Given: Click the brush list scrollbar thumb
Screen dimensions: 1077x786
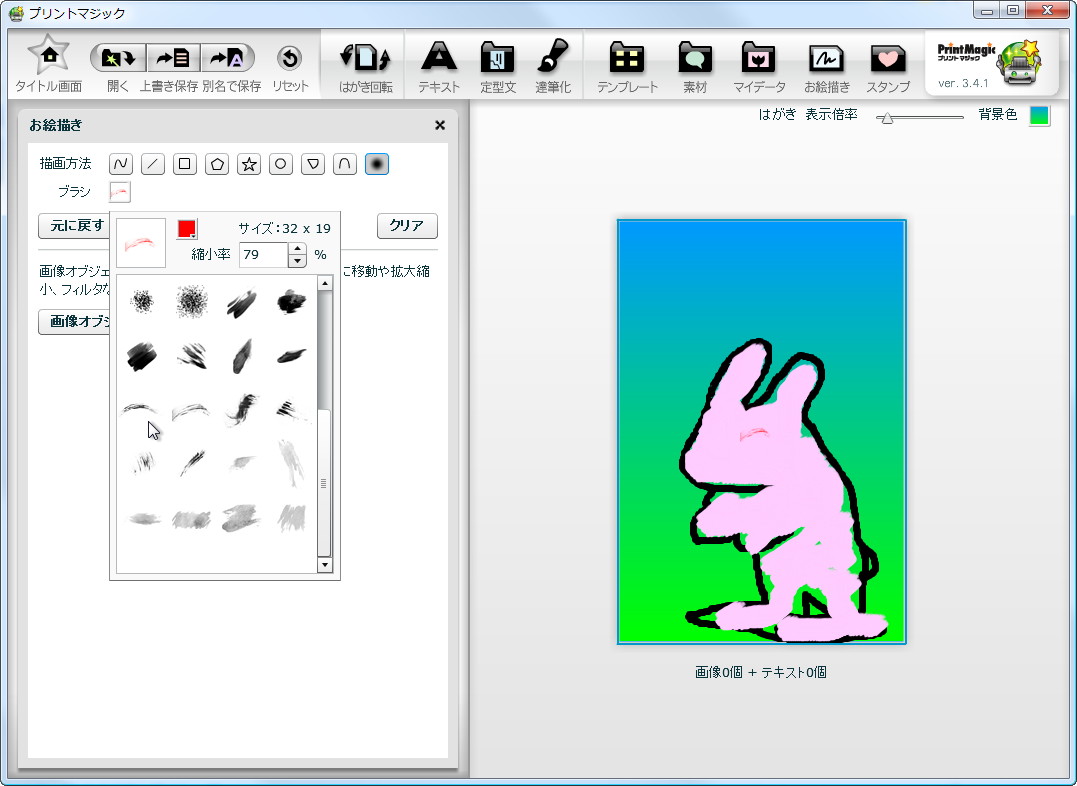Looking at the screenshot, I should (x=324, y=483).
